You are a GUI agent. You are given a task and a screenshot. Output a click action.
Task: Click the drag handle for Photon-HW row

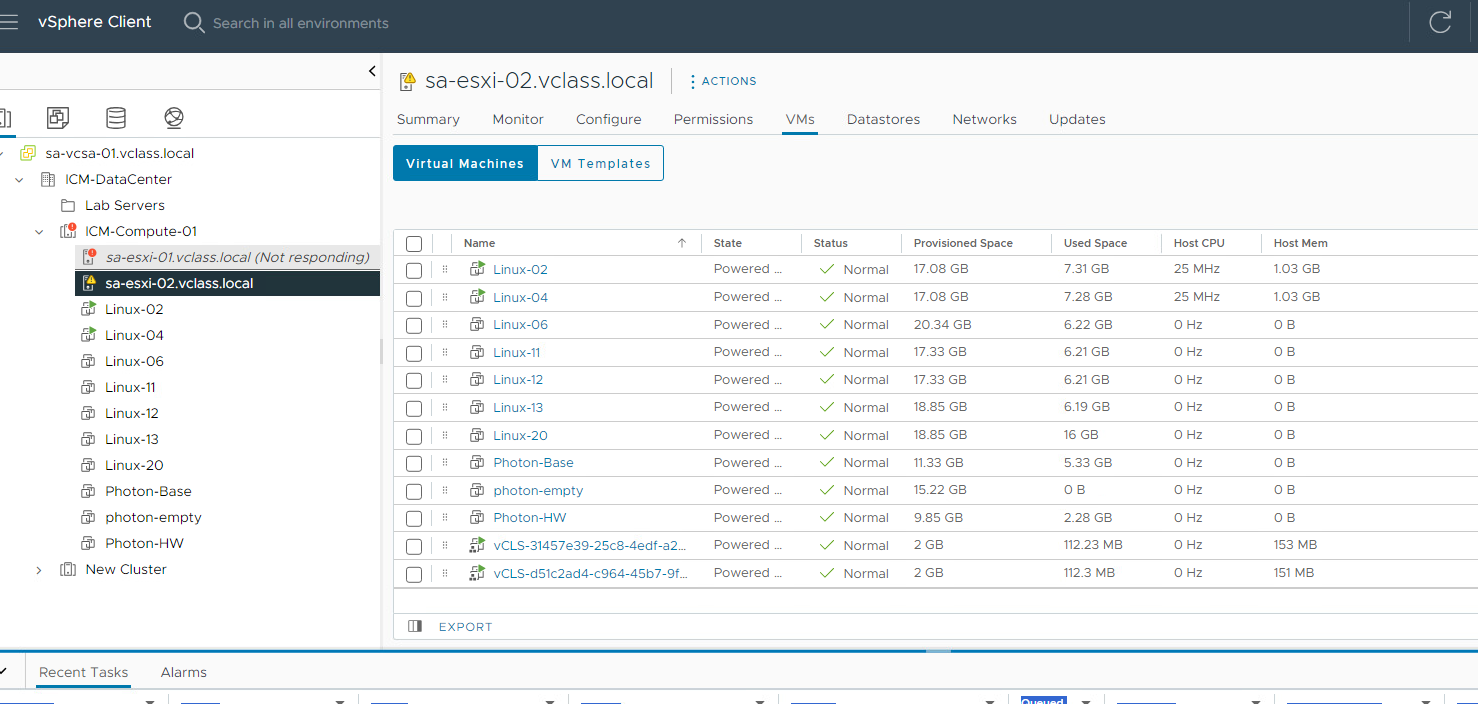[445, 517]
